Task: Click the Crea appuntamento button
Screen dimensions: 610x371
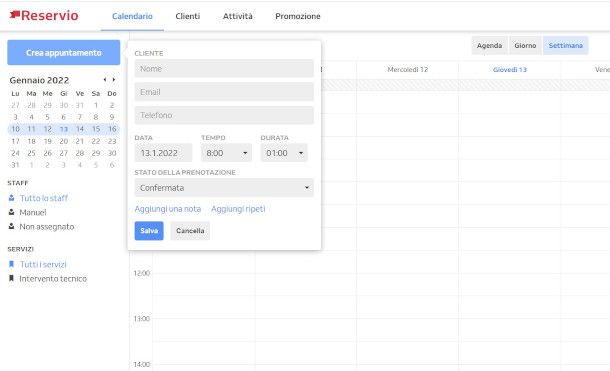Action: pos(64,52)
